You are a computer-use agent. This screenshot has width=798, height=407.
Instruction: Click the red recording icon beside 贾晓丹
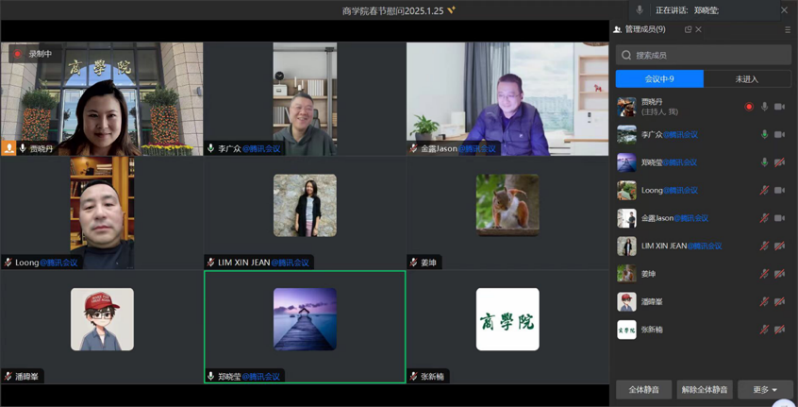(x=748, y=106)
